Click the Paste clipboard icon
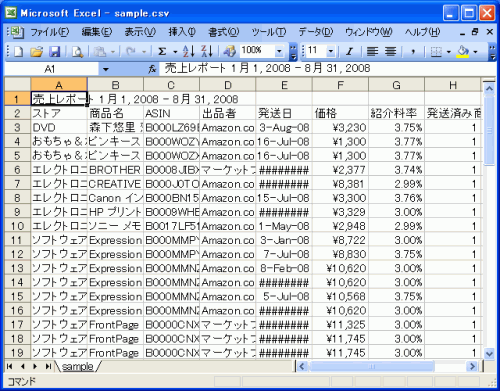Image resolution: width=500 pixels, height=391 pixels. [100, 51]
